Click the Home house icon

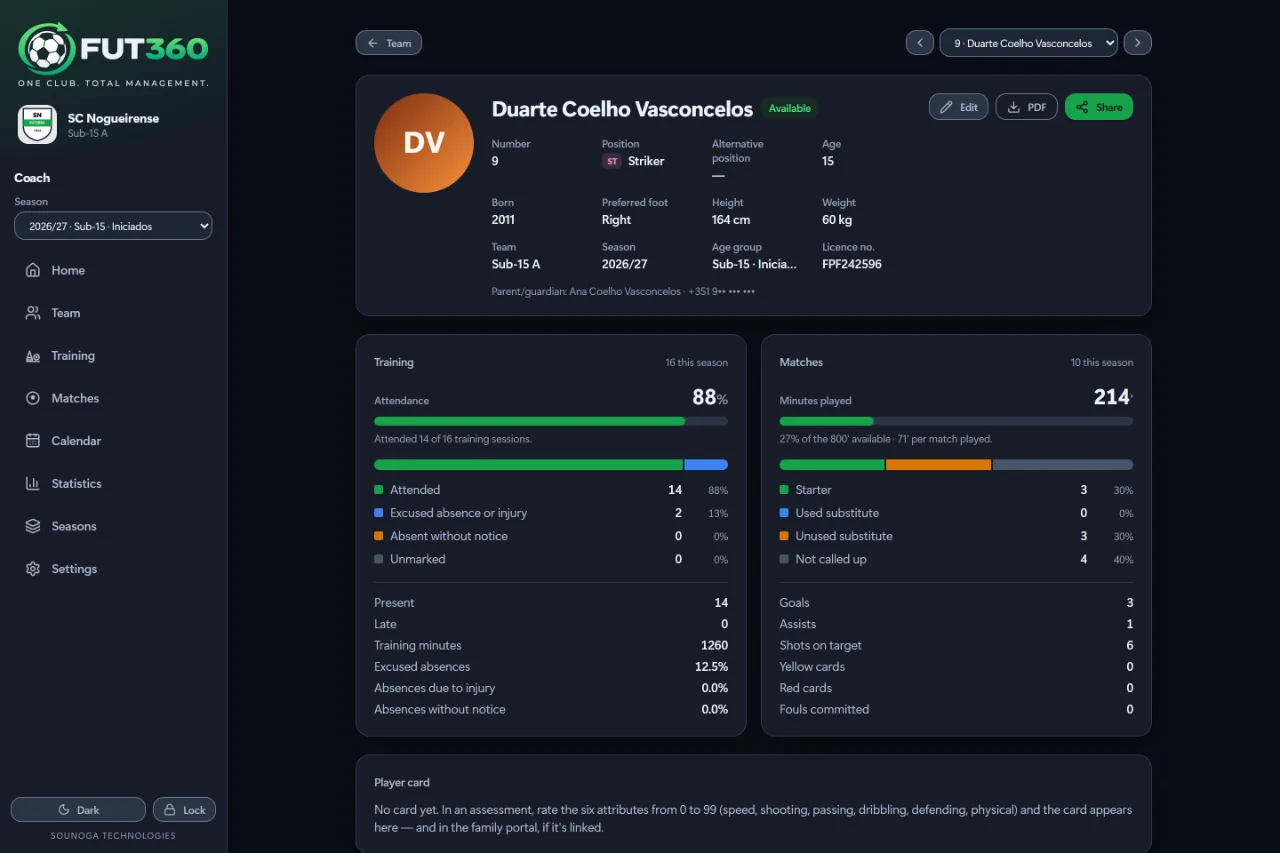click(33, 270)
